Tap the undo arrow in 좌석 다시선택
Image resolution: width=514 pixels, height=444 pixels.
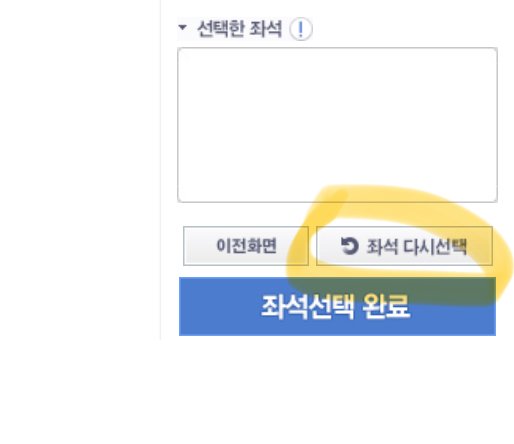pyautogui.click(x=349, y=246)
